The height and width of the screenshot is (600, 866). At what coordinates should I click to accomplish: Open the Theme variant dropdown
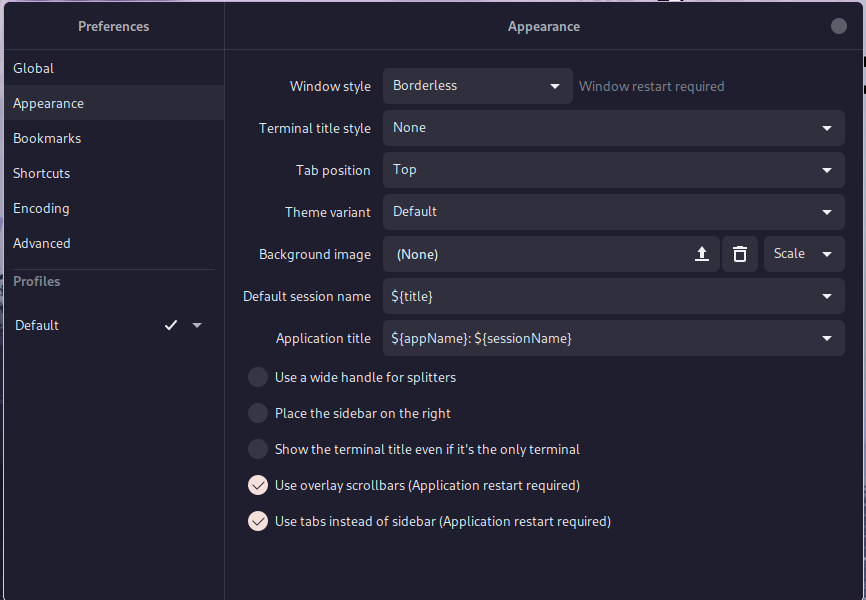(x=614, y=212)
